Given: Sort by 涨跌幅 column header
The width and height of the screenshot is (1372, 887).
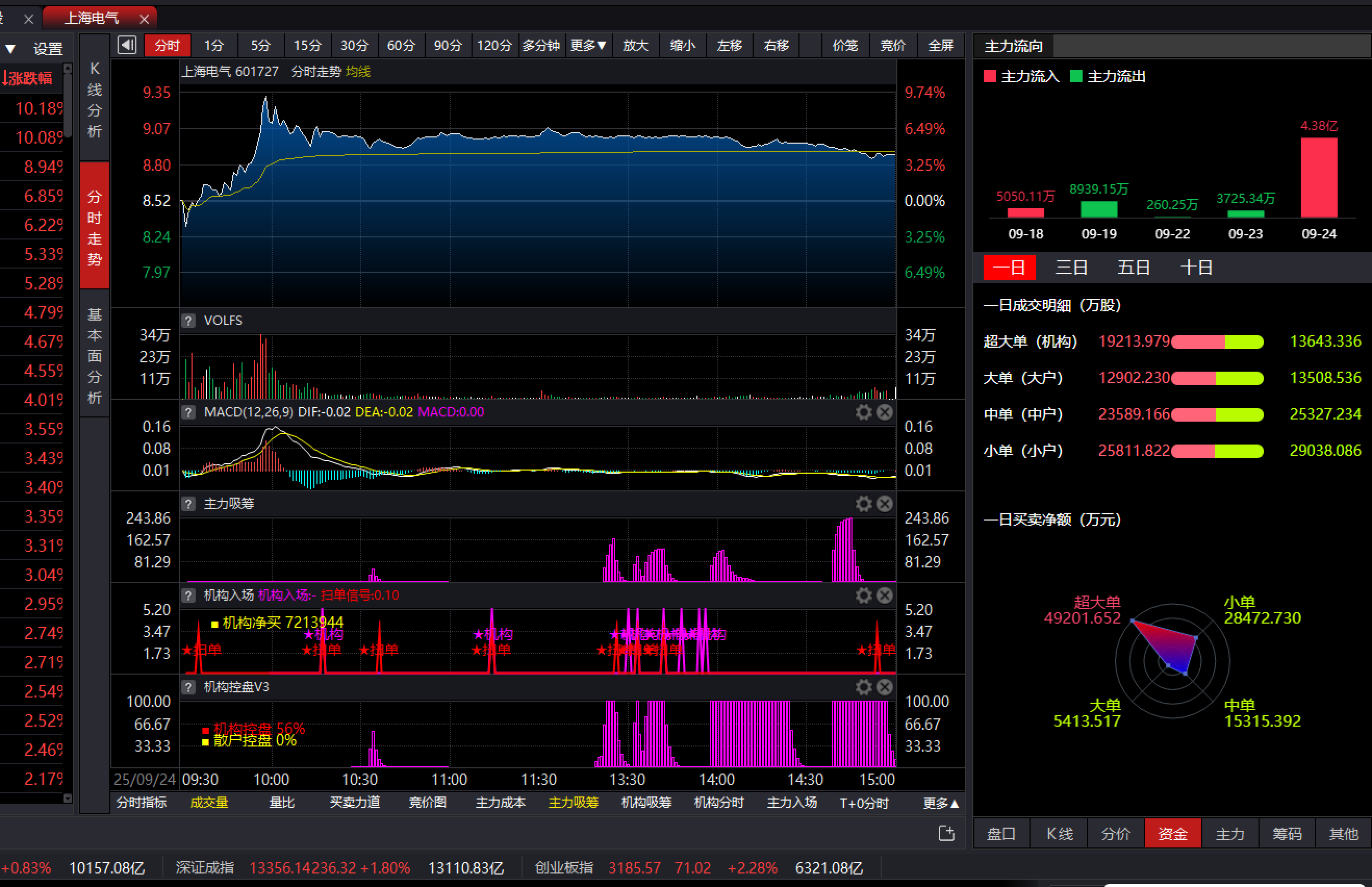Looking at the screenshot, I should pos(29,78).
